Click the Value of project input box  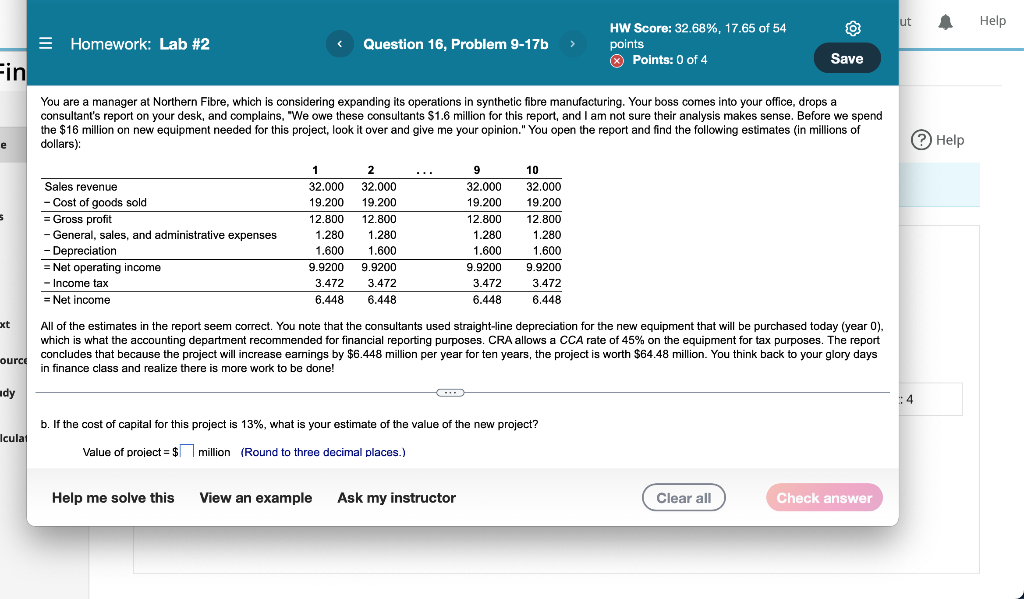187,451
